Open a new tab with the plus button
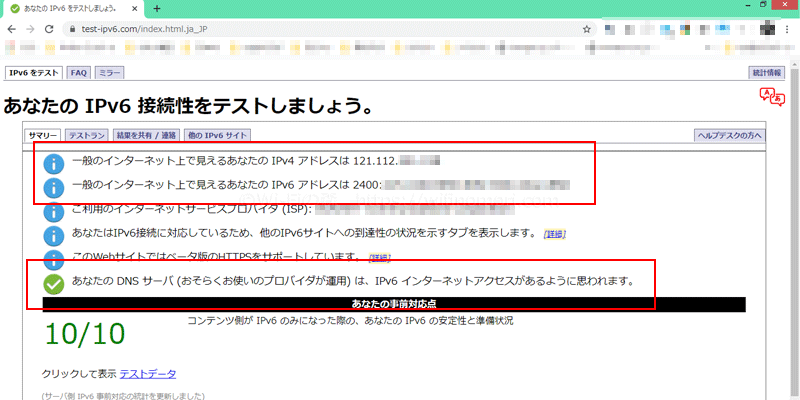800x400 pixels. pyautogui.click(x=157, y=8)
